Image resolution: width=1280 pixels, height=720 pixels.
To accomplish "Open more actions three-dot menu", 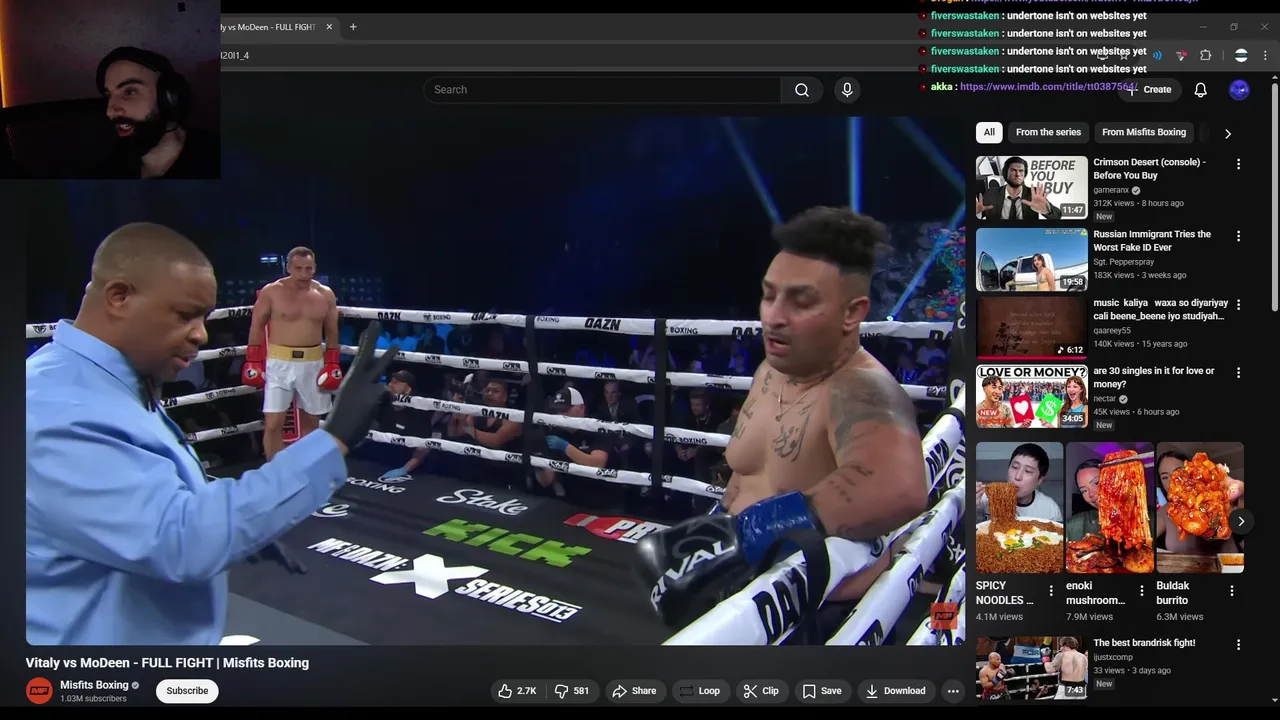I will point(953,691).
